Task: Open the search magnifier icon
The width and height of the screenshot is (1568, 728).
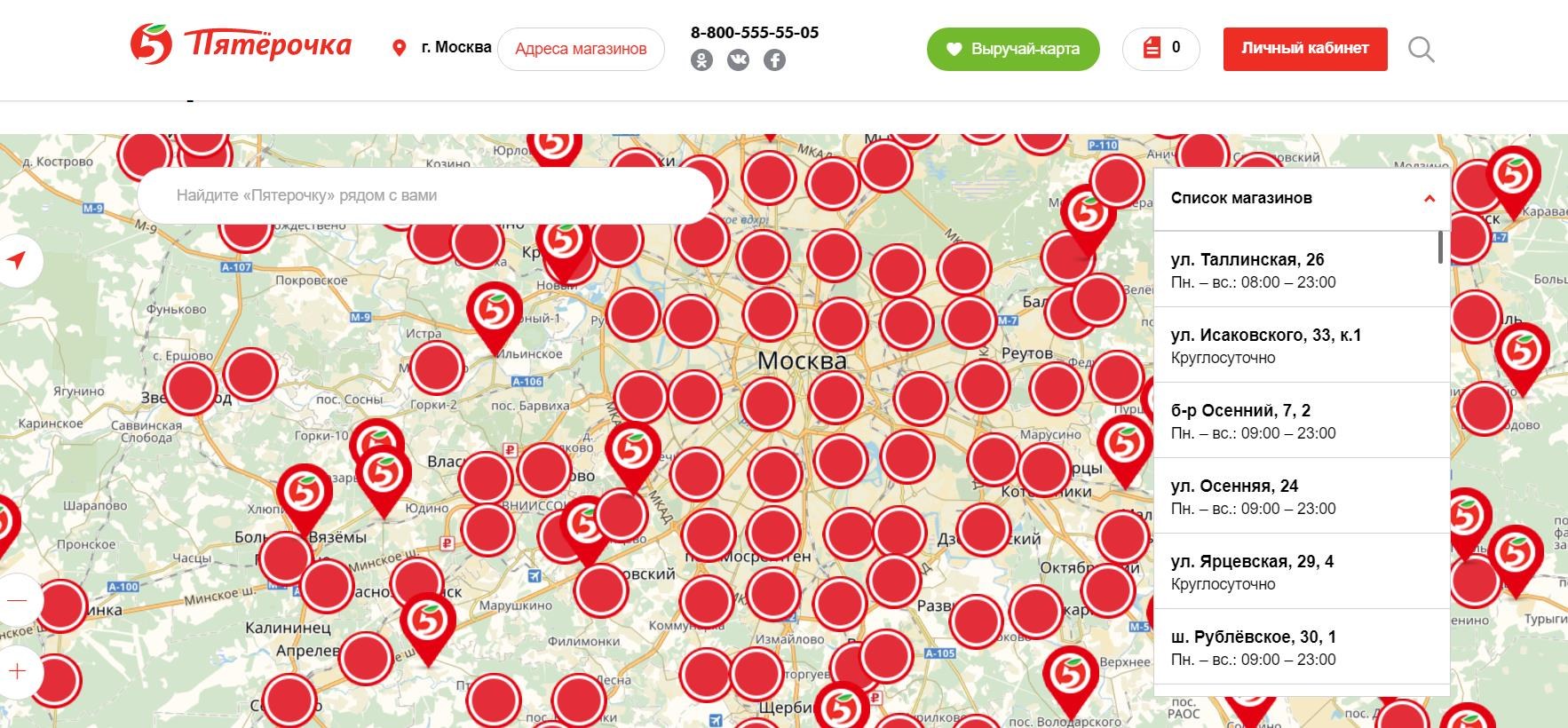Action: [1421, 49]
